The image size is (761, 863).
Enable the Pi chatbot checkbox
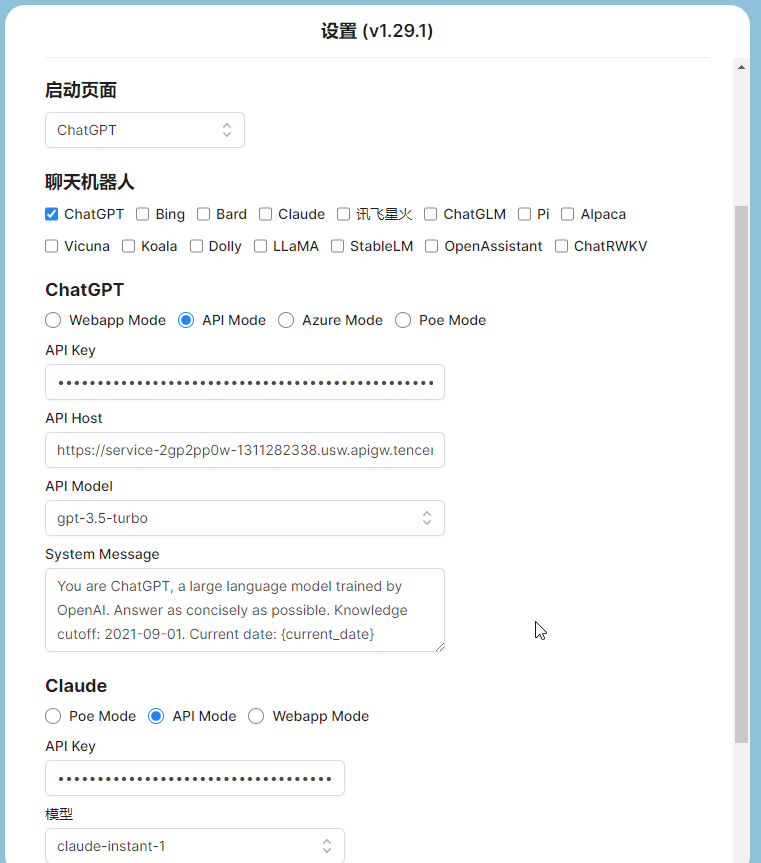click(x=524, y=214)
